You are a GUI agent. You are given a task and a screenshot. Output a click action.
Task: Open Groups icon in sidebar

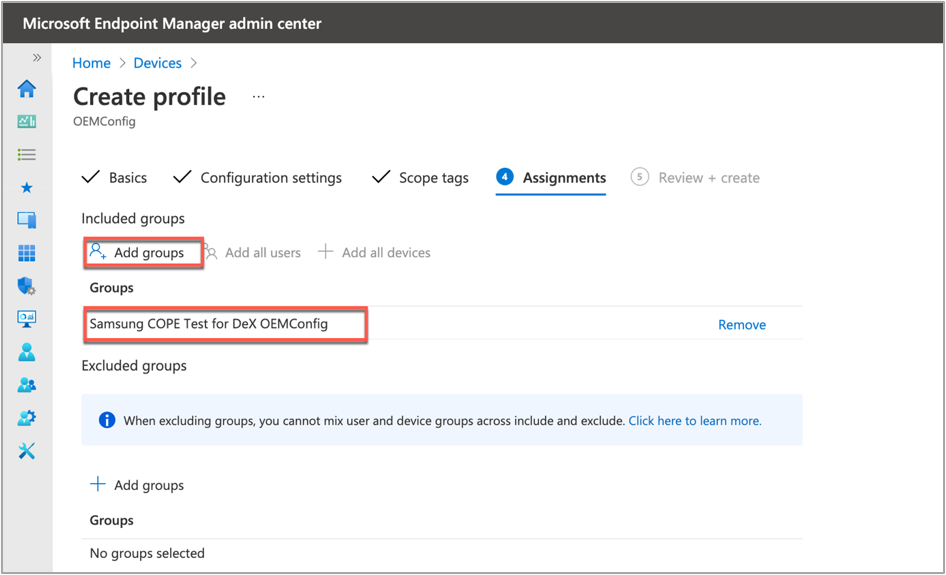[x=27, y=385]
